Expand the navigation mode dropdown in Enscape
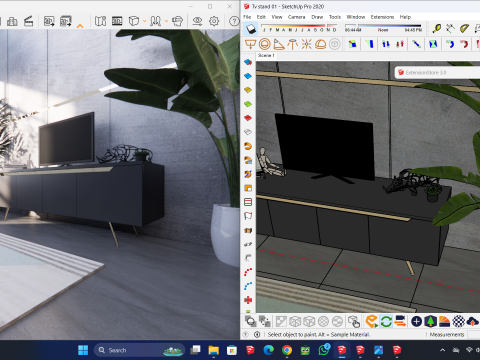480x360 pixels. tap(166, 21)
